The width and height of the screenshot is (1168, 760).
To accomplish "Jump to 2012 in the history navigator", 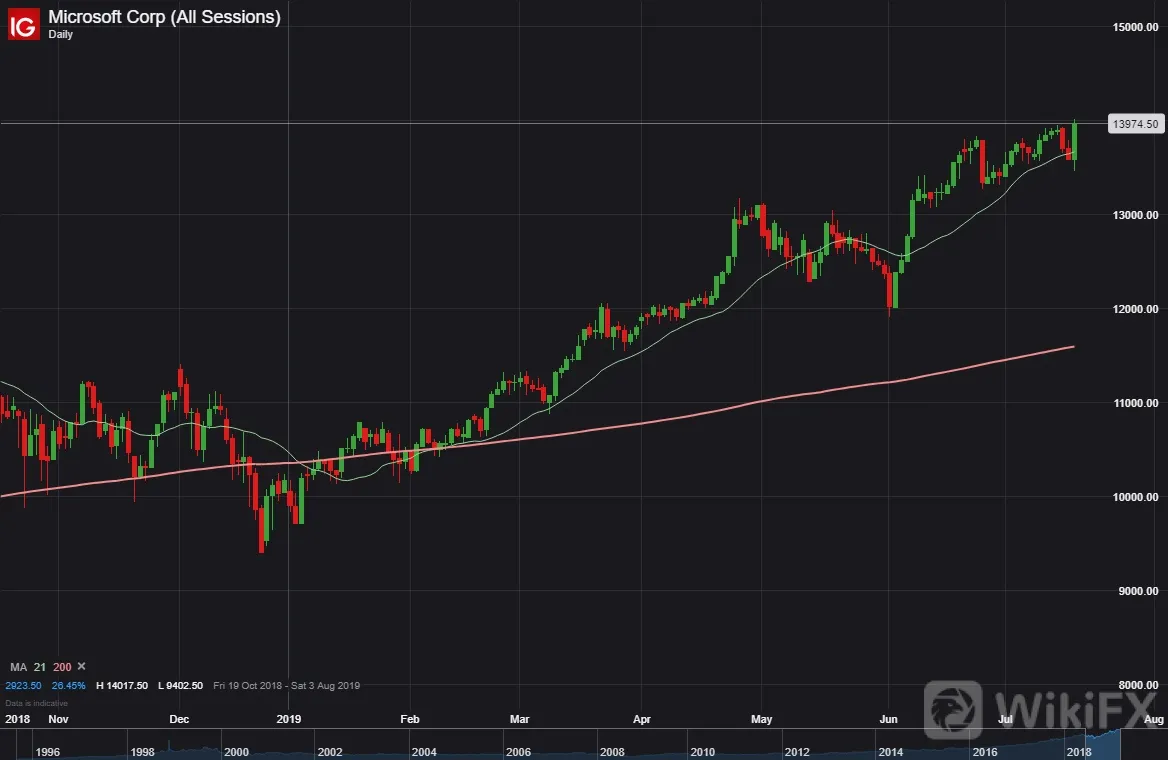I will pos(797,752).
